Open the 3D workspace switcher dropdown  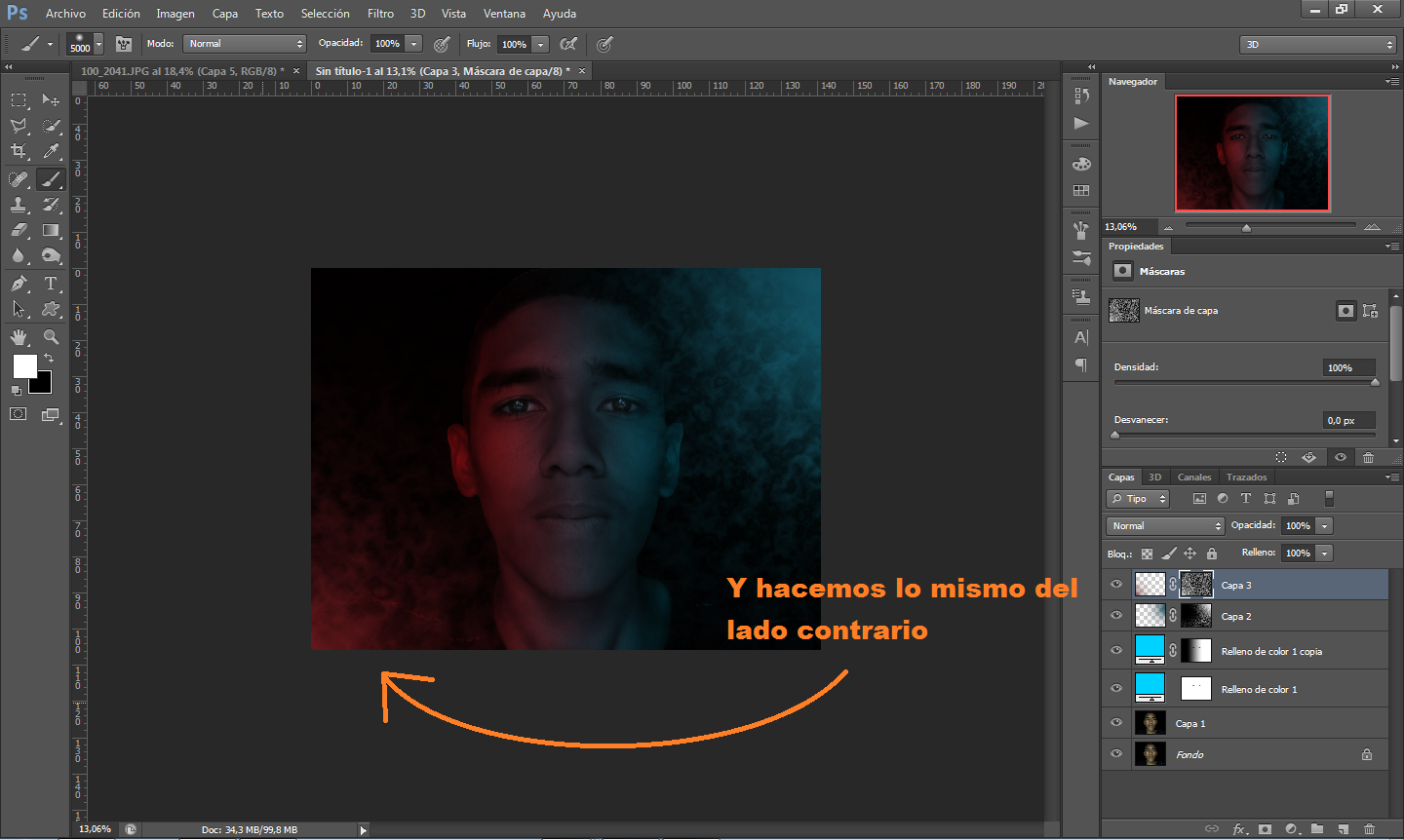point(1319,44)
